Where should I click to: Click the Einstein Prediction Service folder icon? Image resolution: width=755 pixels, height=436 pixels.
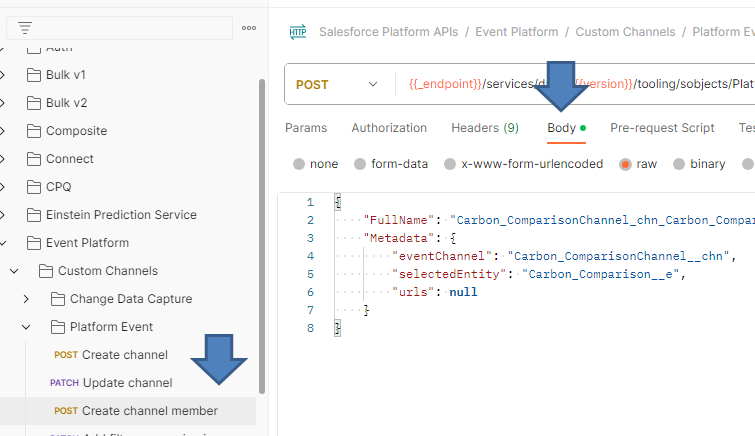pos(34,214)
